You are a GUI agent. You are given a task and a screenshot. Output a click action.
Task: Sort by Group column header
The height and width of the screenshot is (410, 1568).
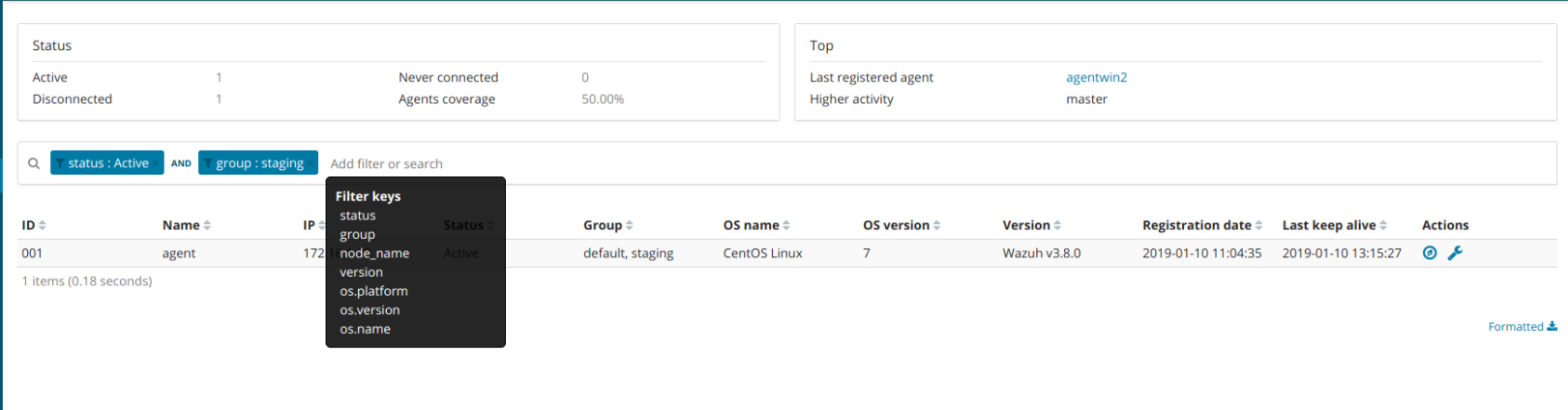607,225
